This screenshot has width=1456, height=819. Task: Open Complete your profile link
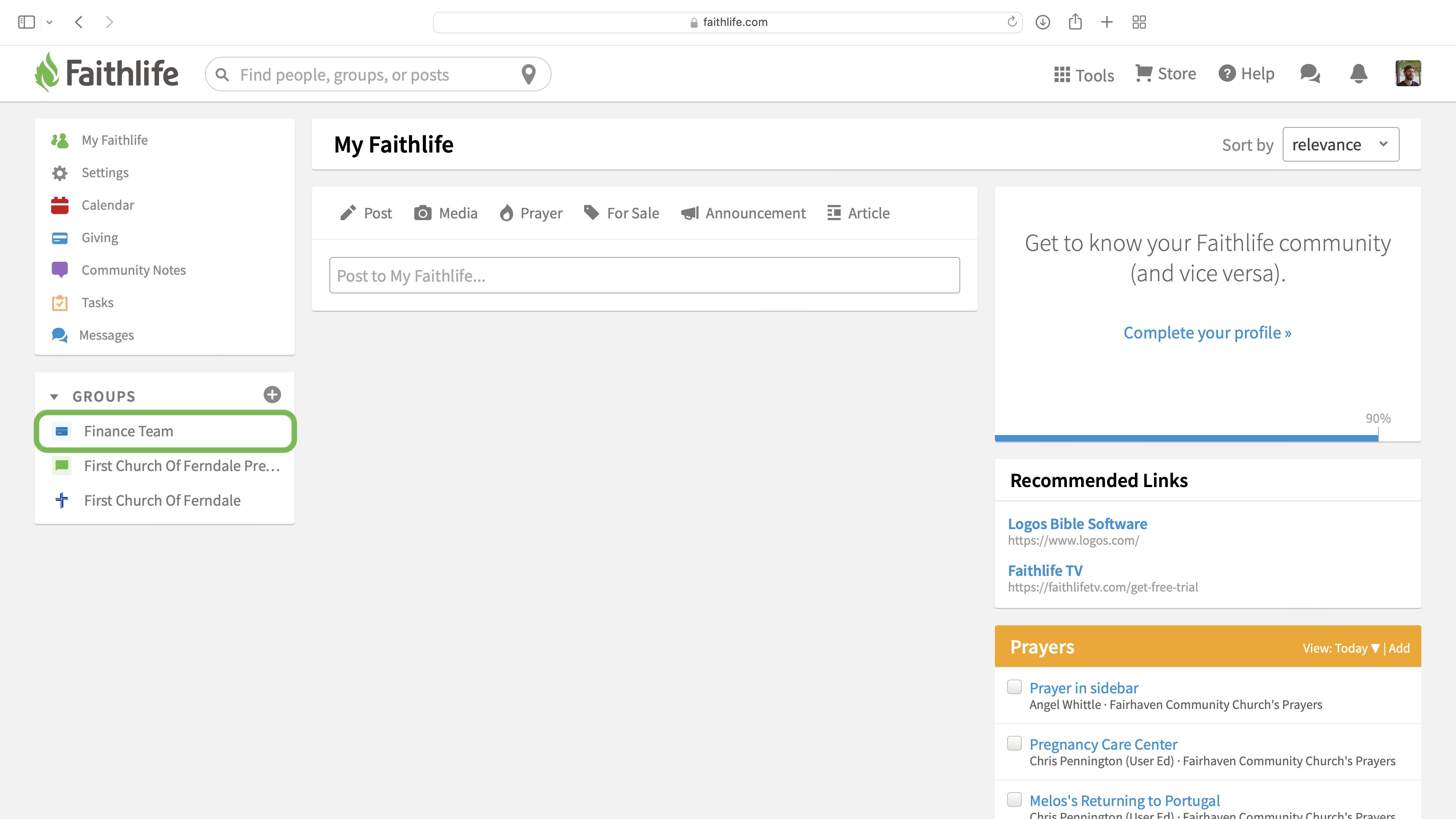[1207, 332]
